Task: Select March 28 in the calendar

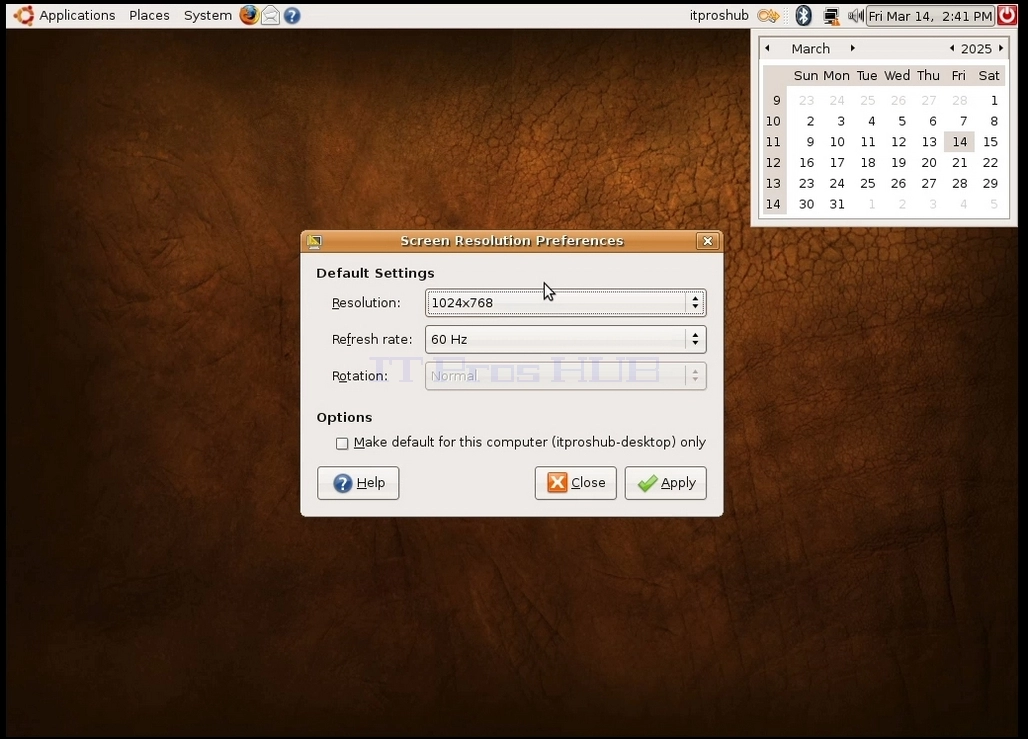Action: pos(959,184)
